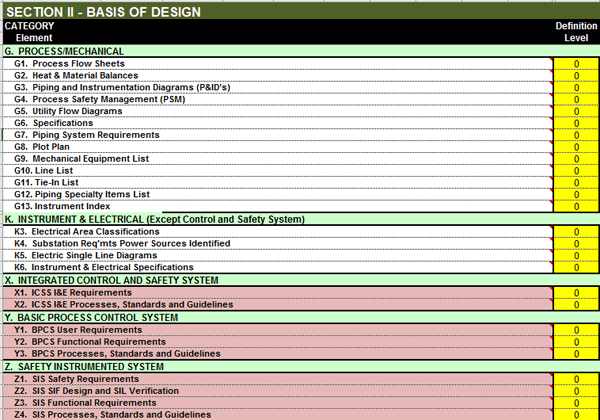Click Definition Level cell for Mechanical Equipment List
Image resolution: width=600 pixels, height=420 pixels.
576,159
